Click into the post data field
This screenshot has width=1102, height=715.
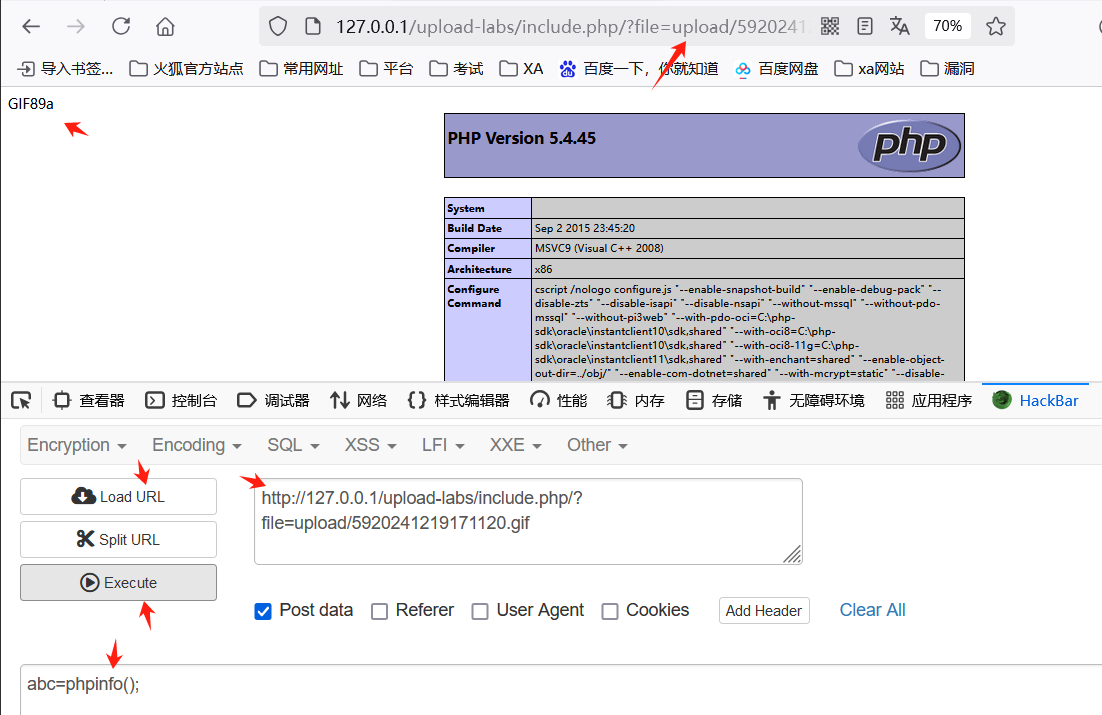pos(561,690)
